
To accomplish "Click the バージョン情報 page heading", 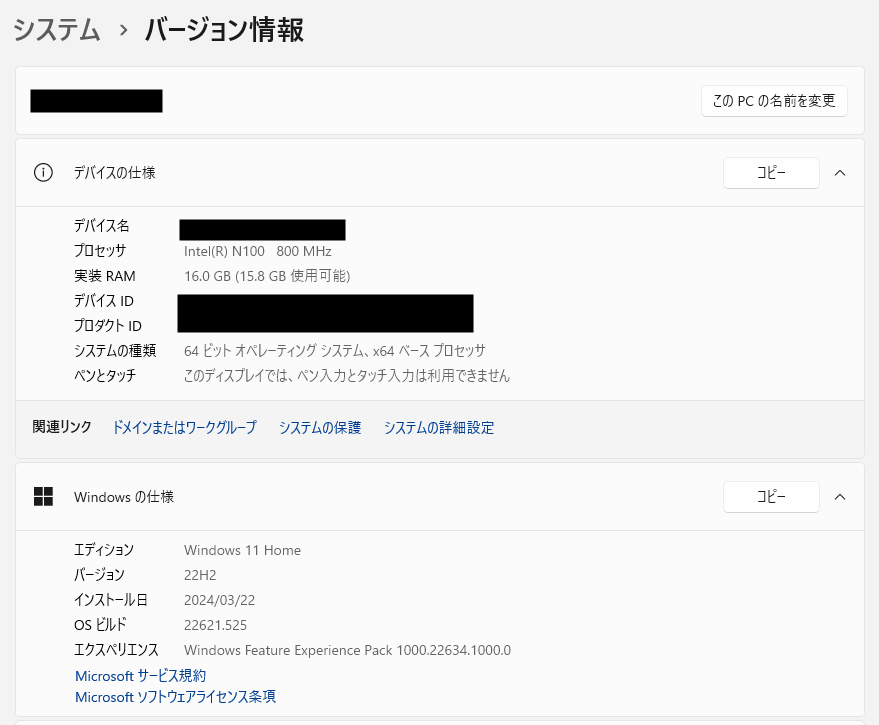I will pyautogui.click(x=224, y=30).
